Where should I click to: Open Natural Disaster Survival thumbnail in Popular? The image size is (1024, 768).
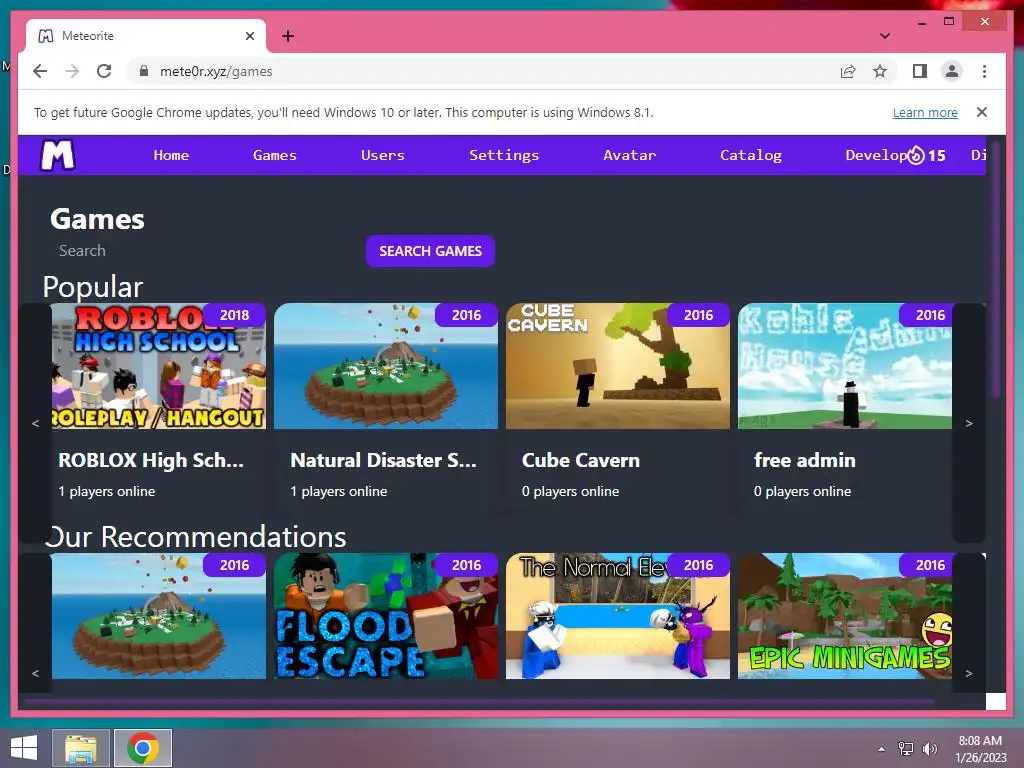tap(385, 366)
